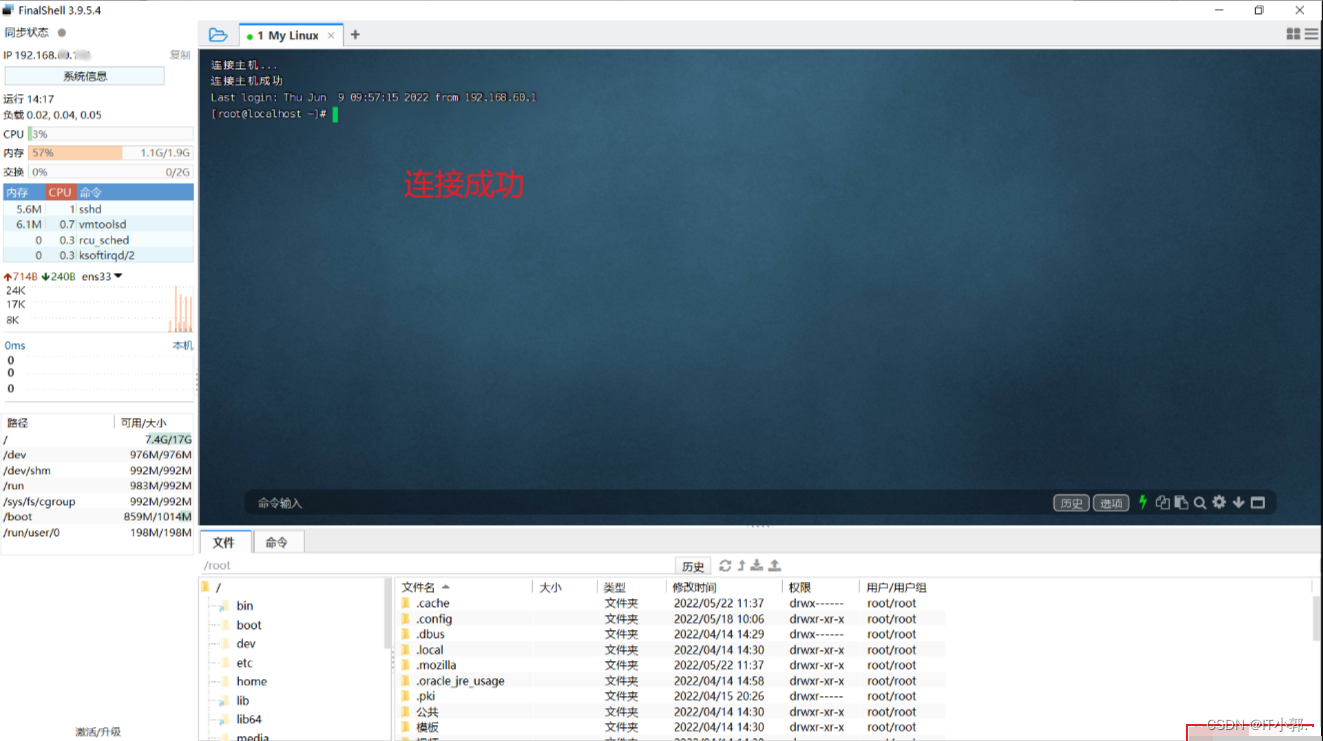Click the 系统信息 button
This screenshot has width=1323, height=741.
pos(85,76)
